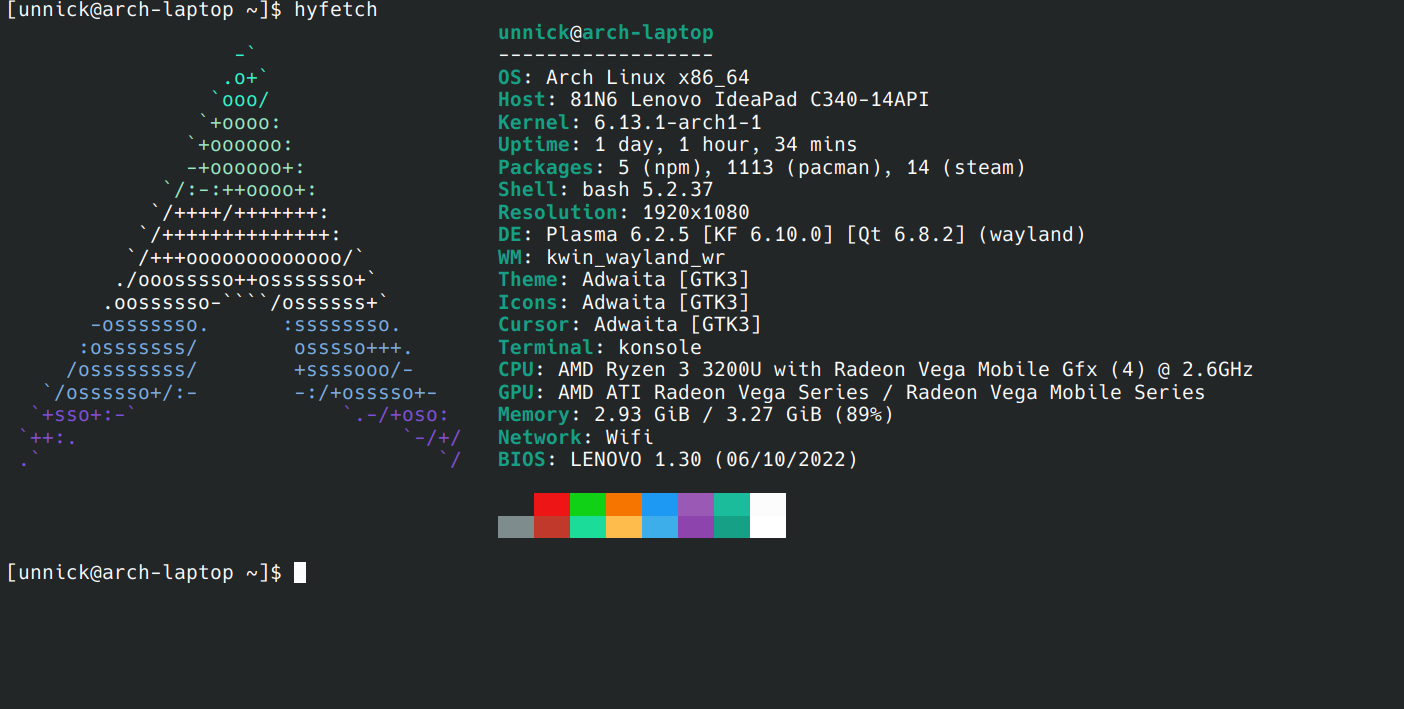Click the 'Memory' label

point(534,415)
